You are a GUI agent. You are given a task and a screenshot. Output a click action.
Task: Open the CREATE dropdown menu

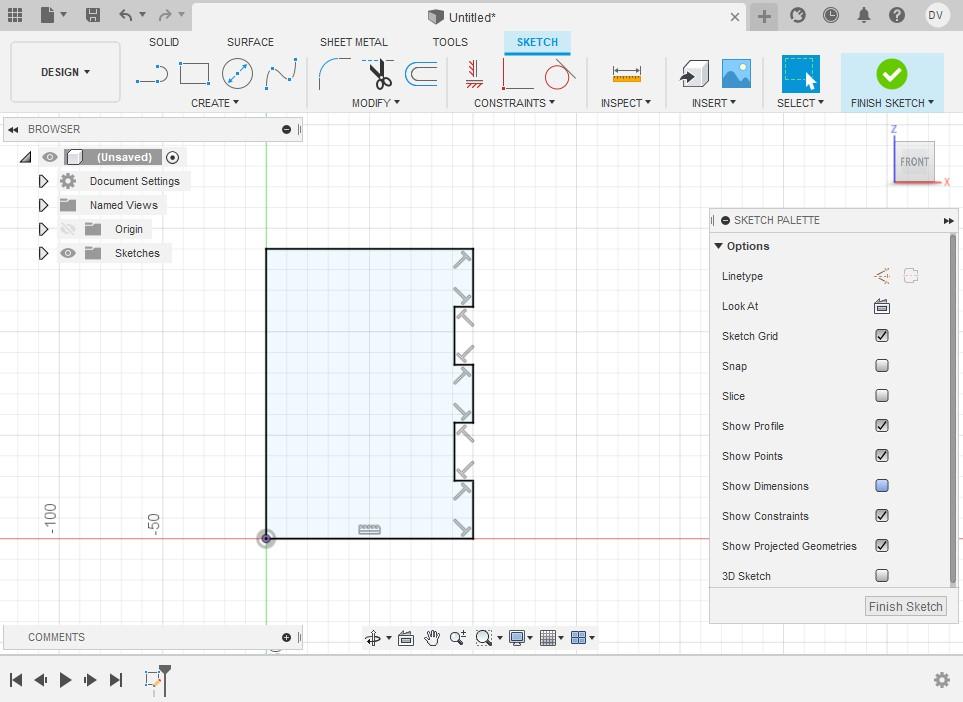click(214, 103)
